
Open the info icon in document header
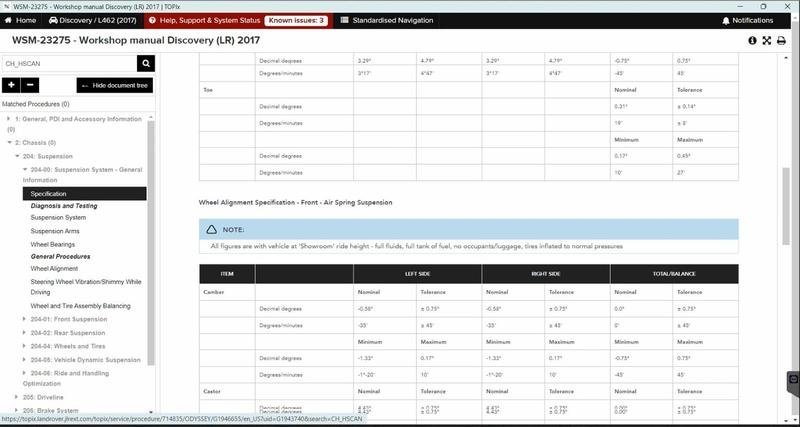pos(752,40)
